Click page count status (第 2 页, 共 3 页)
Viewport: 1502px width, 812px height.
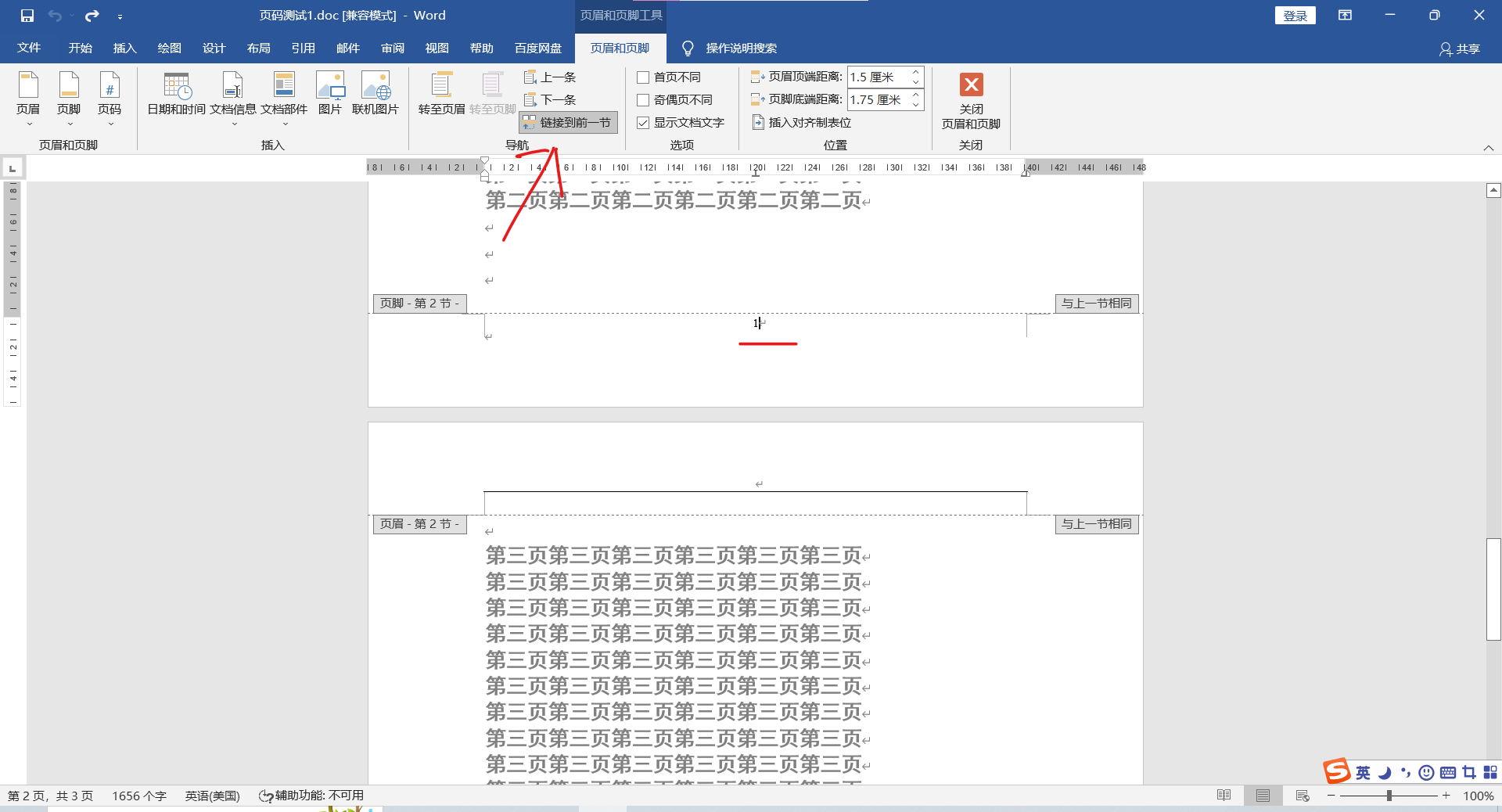point(51,796)
